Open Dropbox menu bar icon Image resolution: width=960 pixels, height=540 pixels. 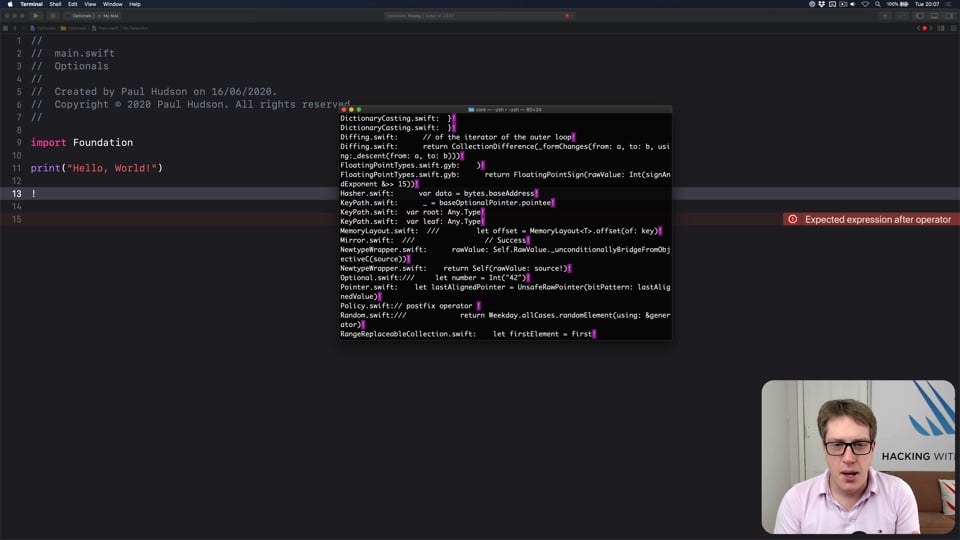822,4
